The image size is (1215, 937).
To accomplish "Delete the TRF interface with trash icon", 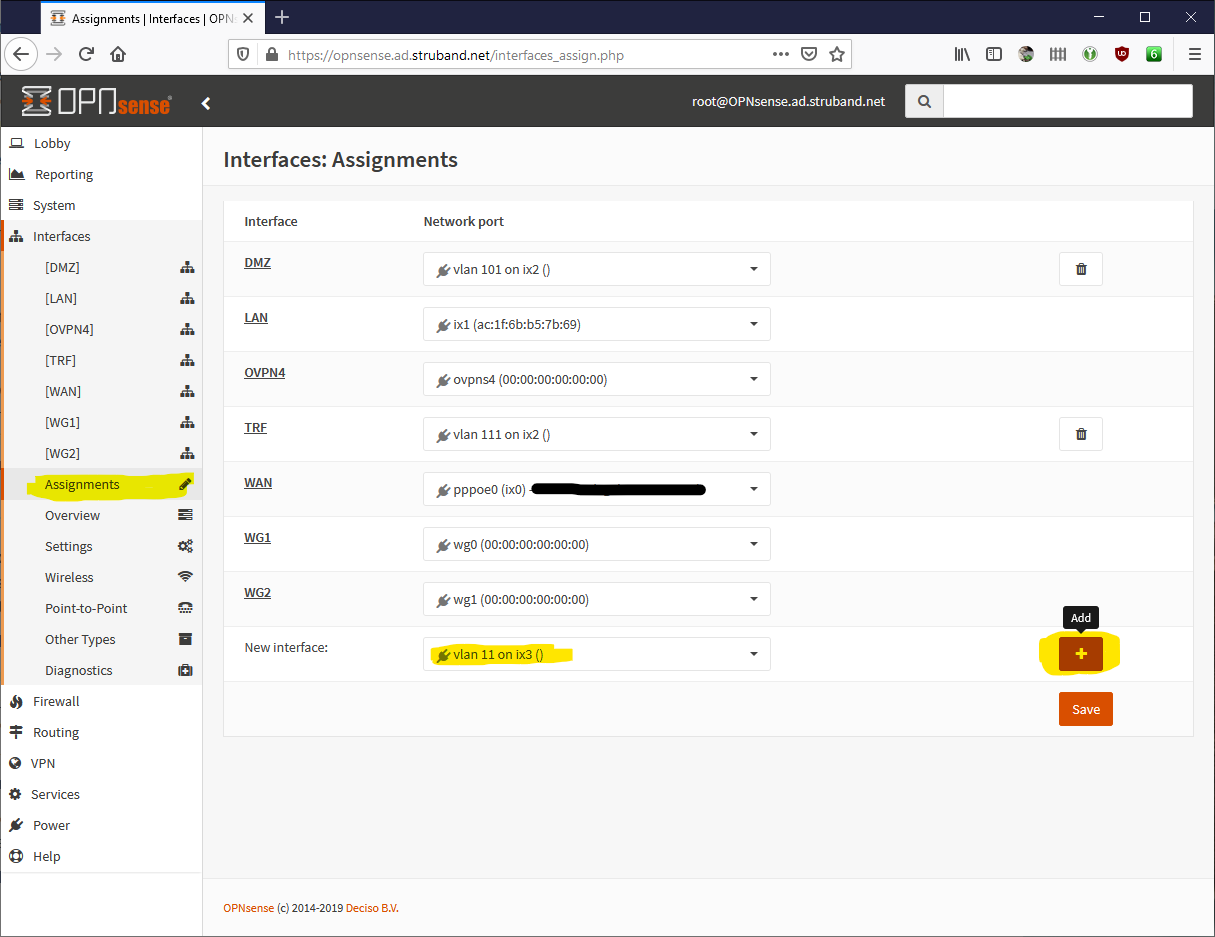I will 1080,433.
